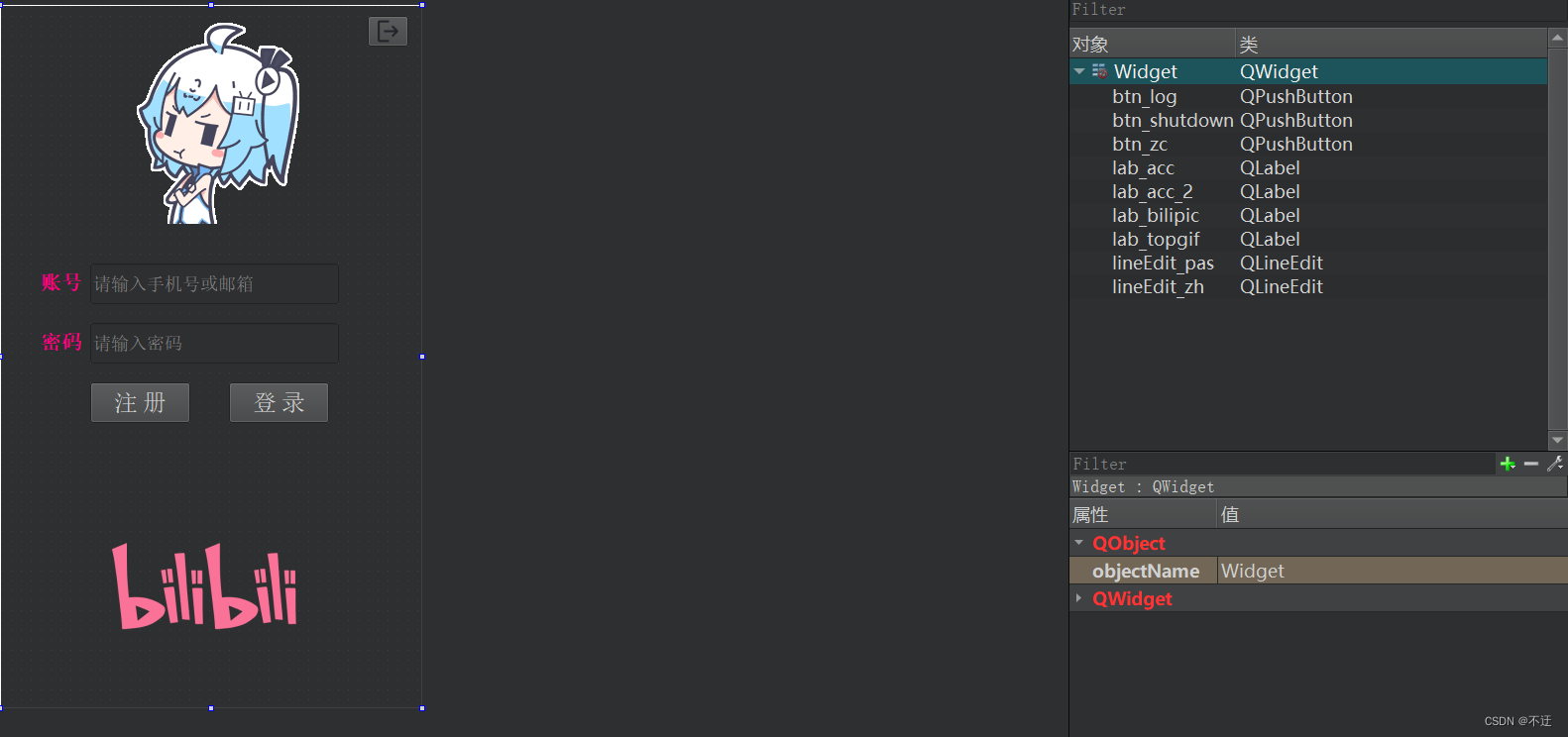The width and height of the screenshot is (1568, 737).
Task: Click the 注册 register button
Action: 140,403
